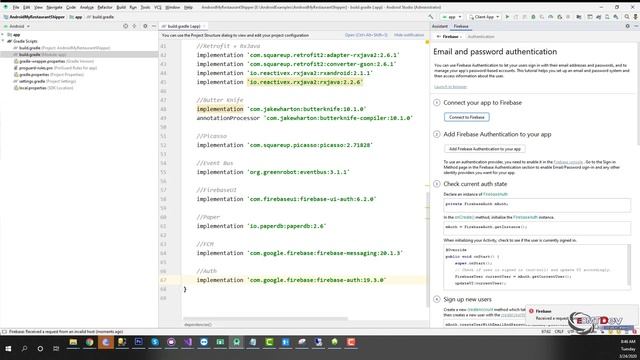The height and width of the screenshot is (360, 640).
Task: Click the Hide notification link
Action: [409, 35]
